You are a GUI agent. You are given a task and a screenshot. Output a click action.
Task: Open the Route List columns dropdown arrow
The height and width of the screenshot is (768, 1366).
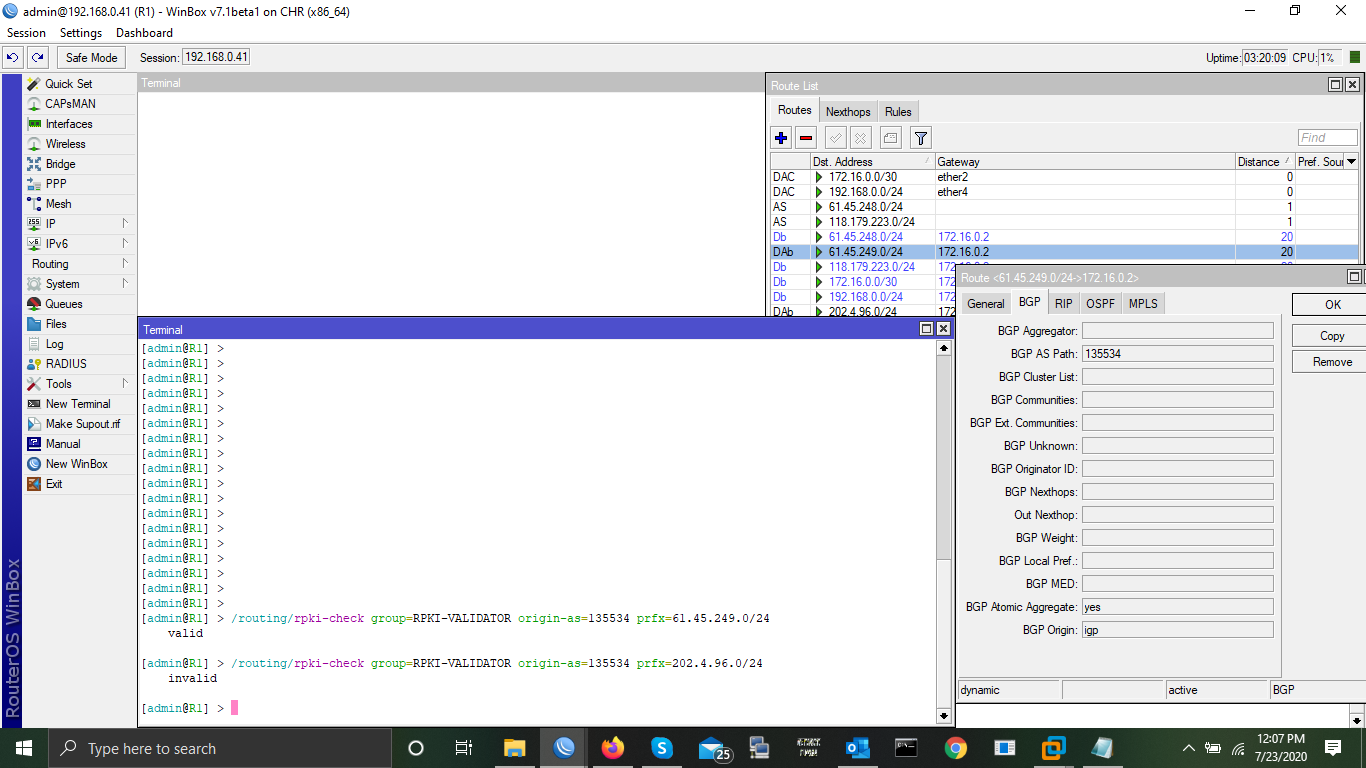[x=1351, y=161]
